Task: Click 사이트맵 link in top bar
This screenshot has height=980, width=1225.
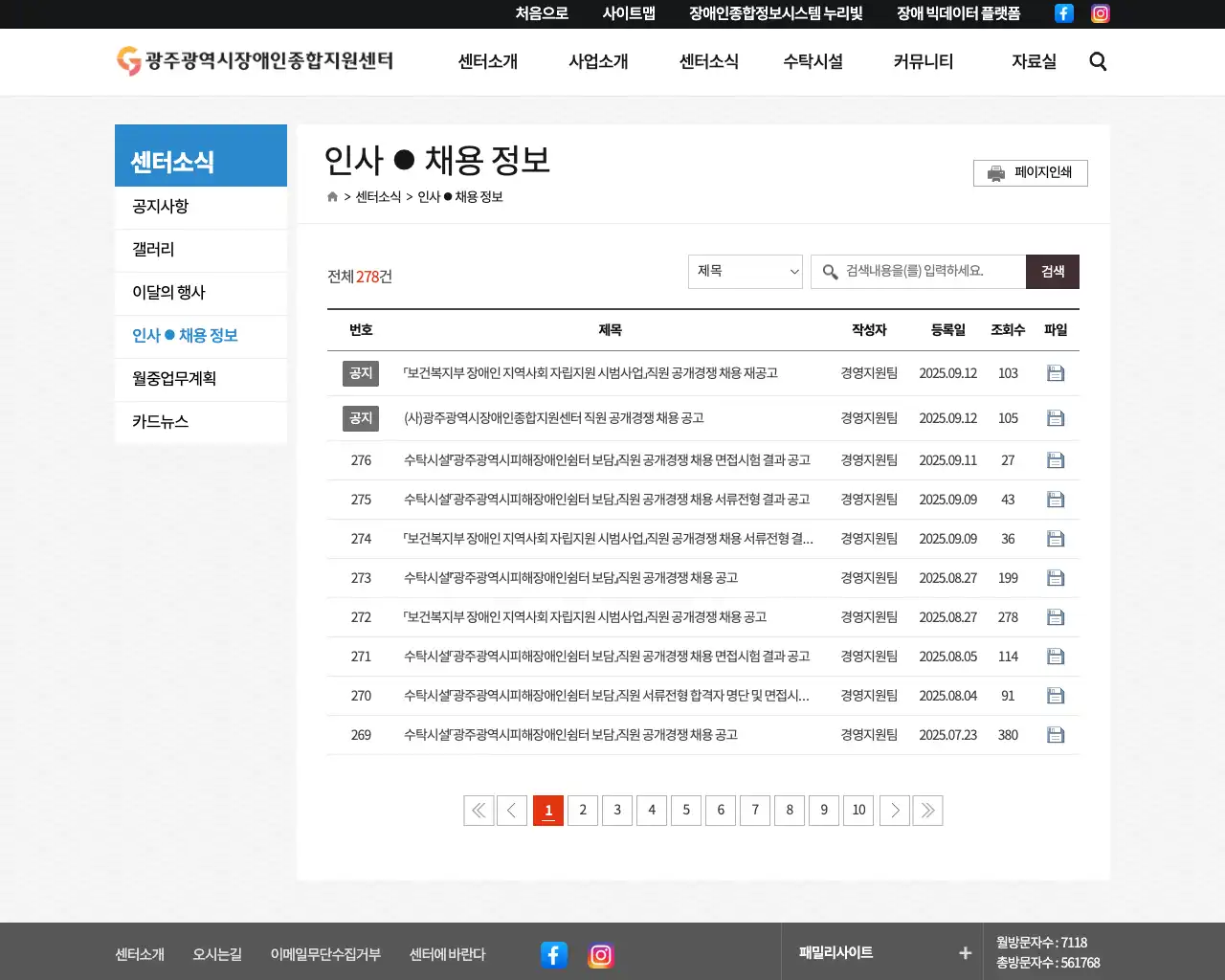Action: point(629,13)
